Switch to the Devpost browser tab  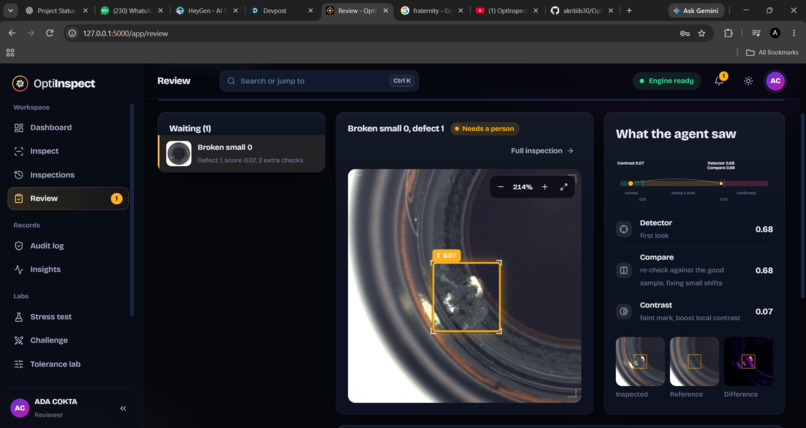click(281, 10)
